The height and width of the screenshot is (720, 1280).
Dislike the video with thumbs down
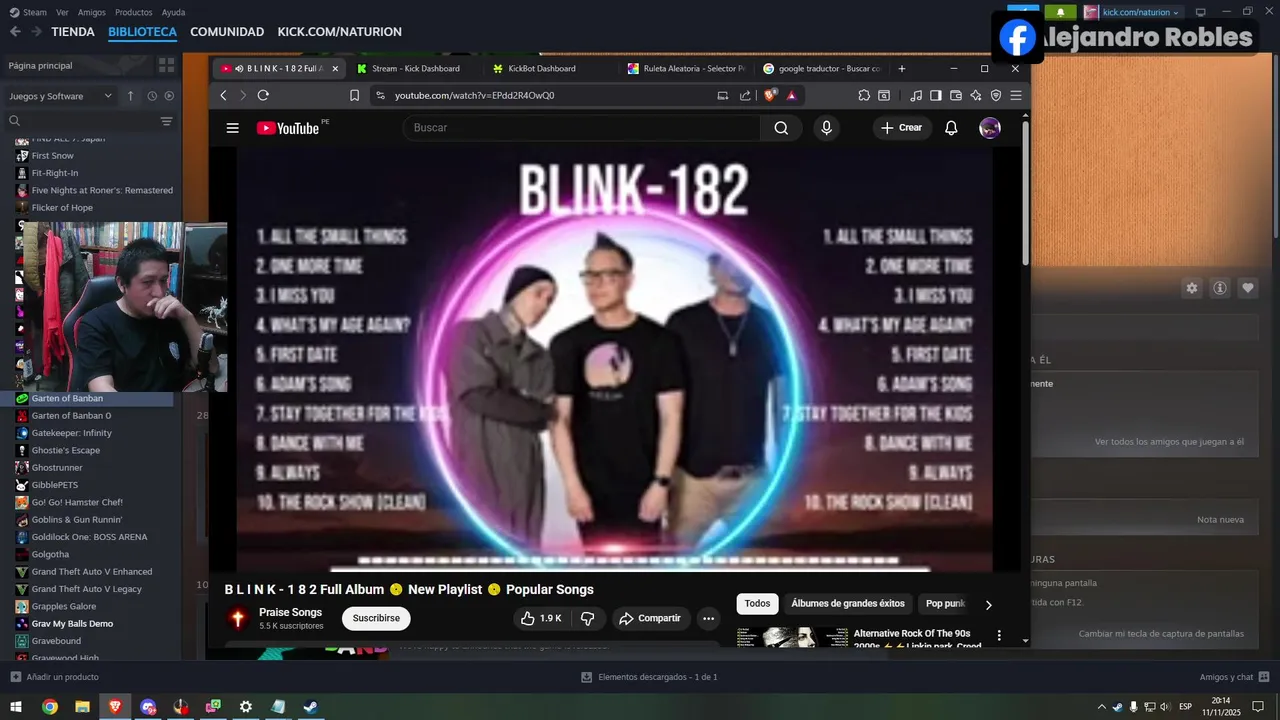coord(588,618)
